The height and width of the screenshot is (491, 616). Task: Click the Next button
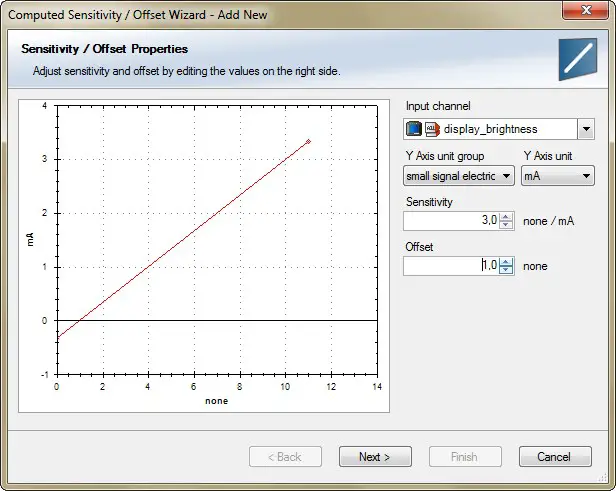pos(375,456)
